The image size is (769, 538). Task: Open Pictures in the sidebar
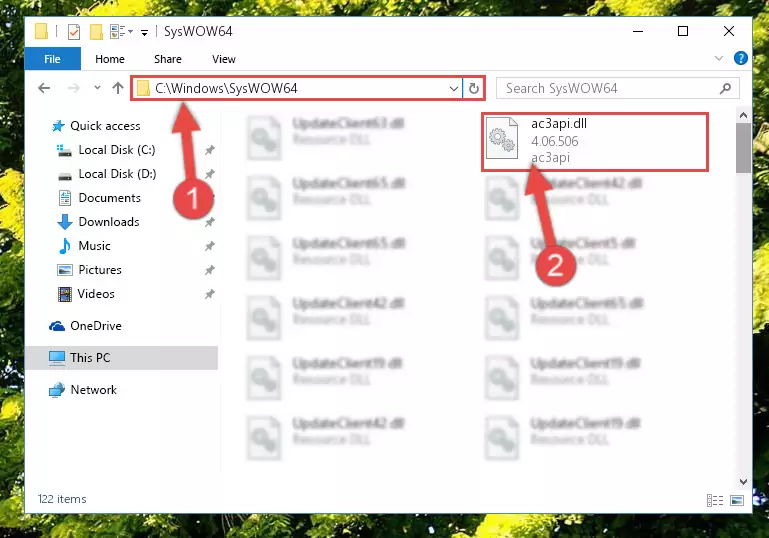pyautogui.click(x=100, y=270)
